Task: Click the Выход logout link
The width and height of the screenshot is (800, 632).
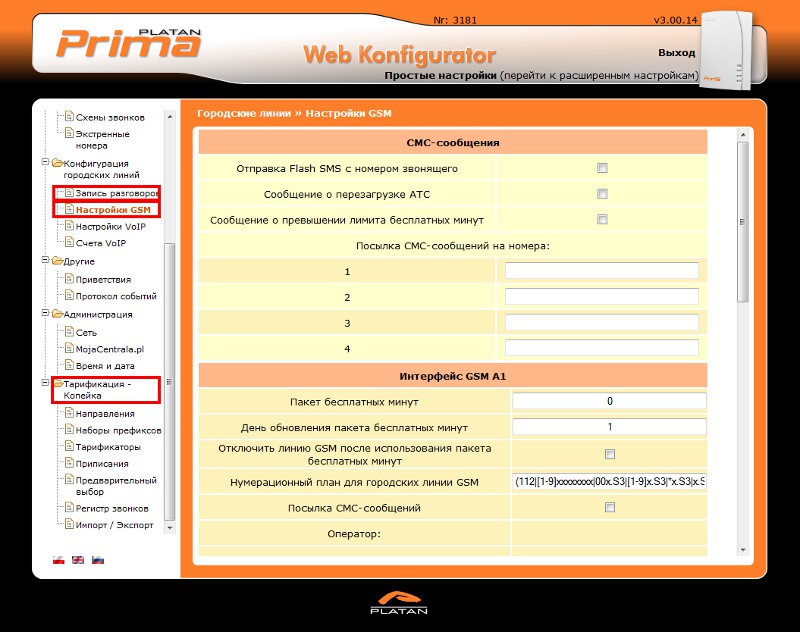Action: (677, 53)
